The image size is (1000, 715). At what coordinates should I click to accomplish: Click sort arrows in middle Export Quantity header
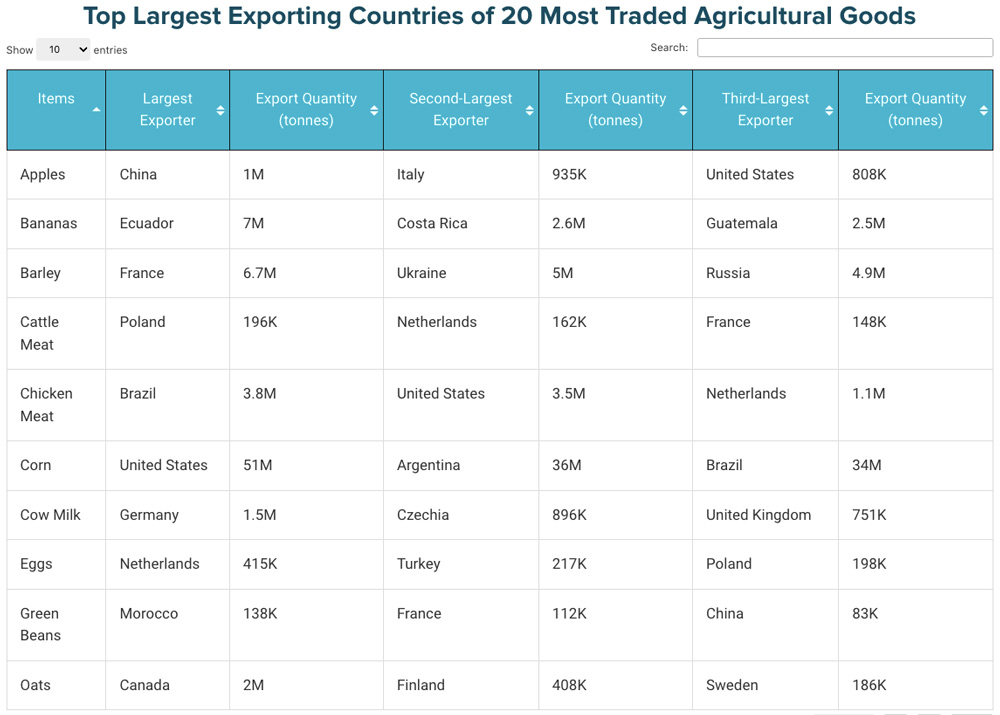click(683, 110)
